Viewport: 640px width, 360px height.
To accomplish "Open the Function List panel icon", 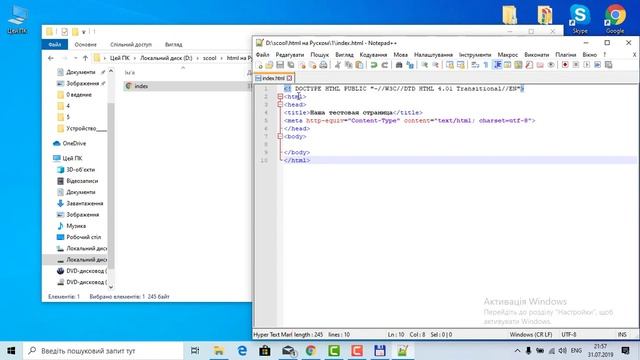I will click(529, 65).
